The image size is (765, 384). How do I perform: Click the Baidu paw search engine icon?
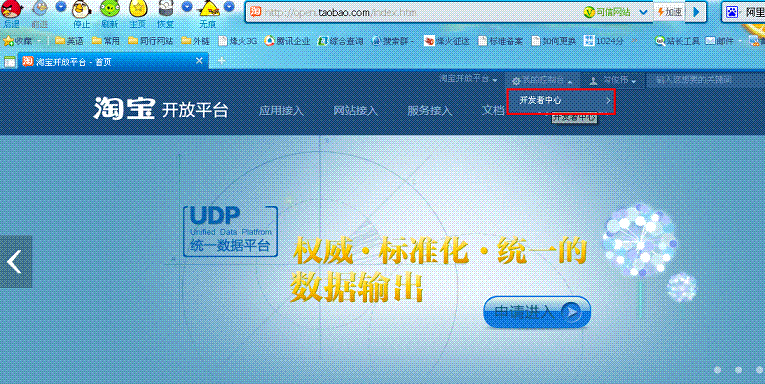click(x=732, y=12)
